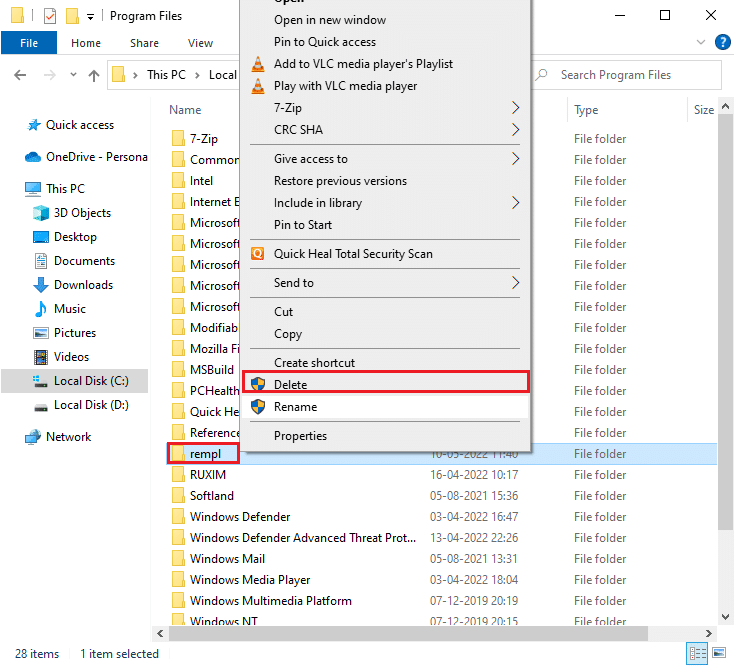Sort the list by the Size column header
Image resolution: width=735 pixels, height=666 pixels.
704,110
